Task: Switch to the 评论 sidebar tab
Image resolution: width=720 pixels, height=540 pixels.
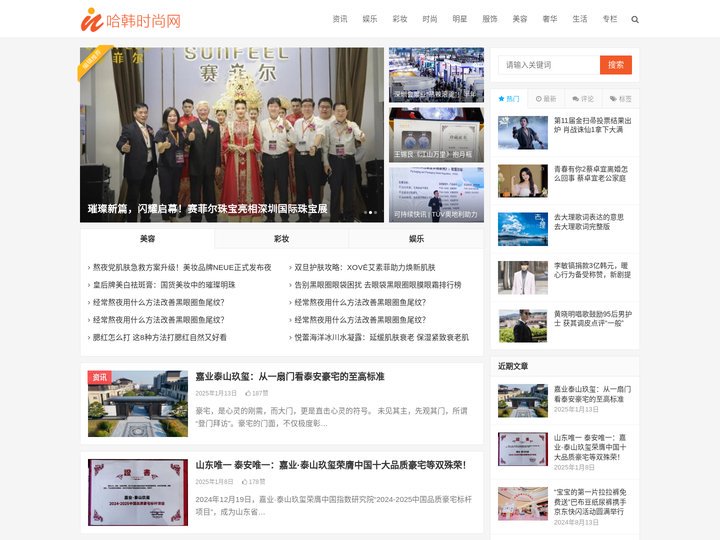Action: click(583, 99)
